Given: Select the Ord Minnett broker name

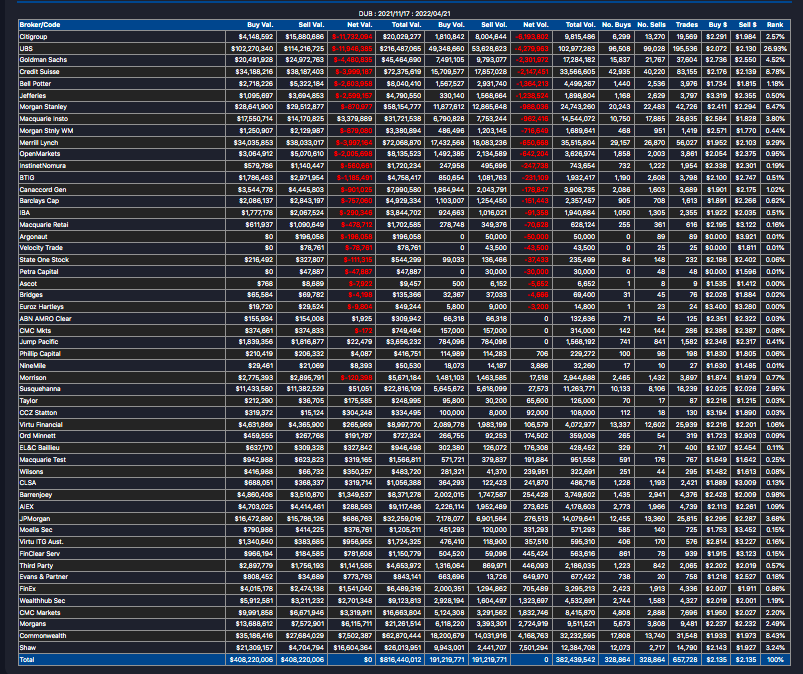Looking at the screenshot, I should 37,436.
